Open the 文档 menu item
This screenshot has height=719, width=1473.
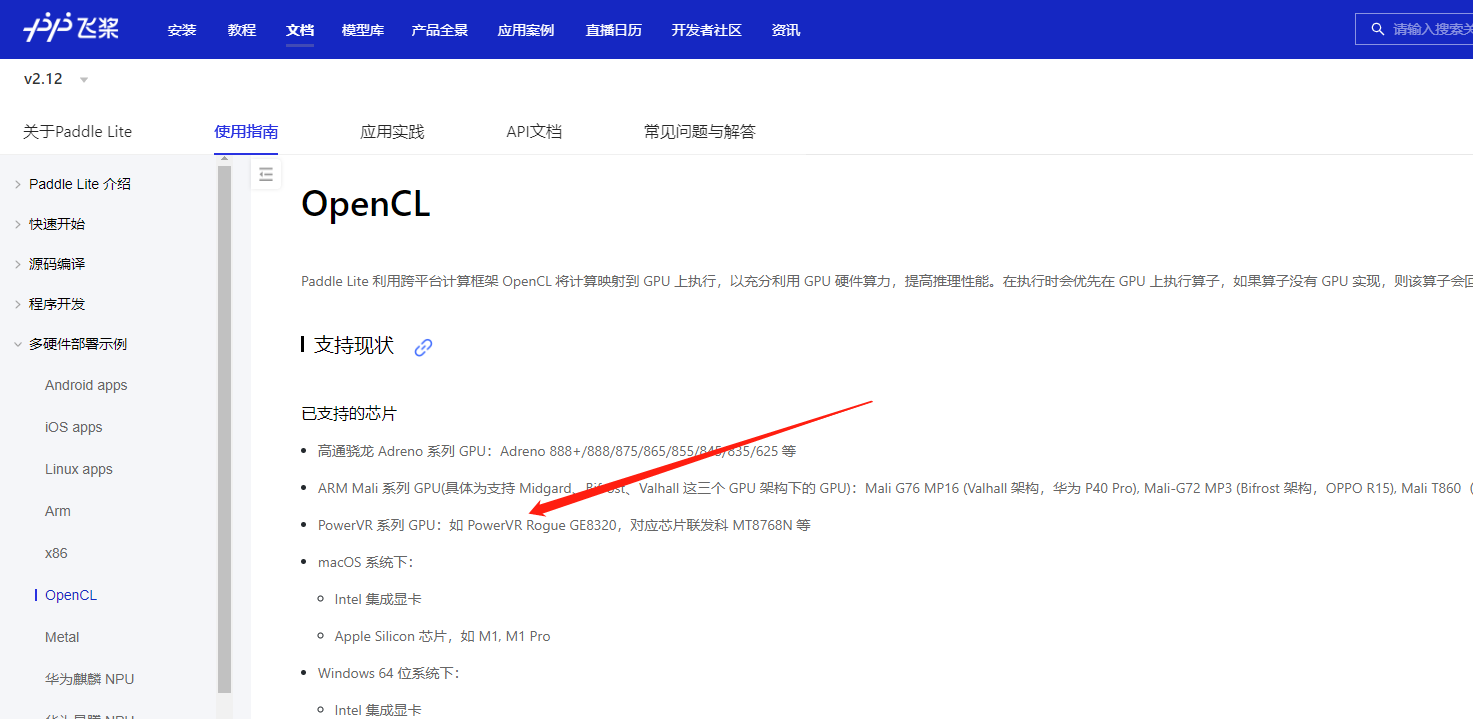pyautogui.click(x=300, y=30)
